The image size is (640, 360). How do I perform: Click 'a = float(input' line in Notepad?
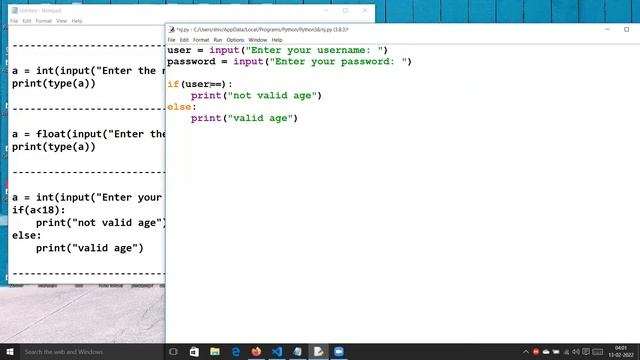pyautogui.click(x=88, y=134)
